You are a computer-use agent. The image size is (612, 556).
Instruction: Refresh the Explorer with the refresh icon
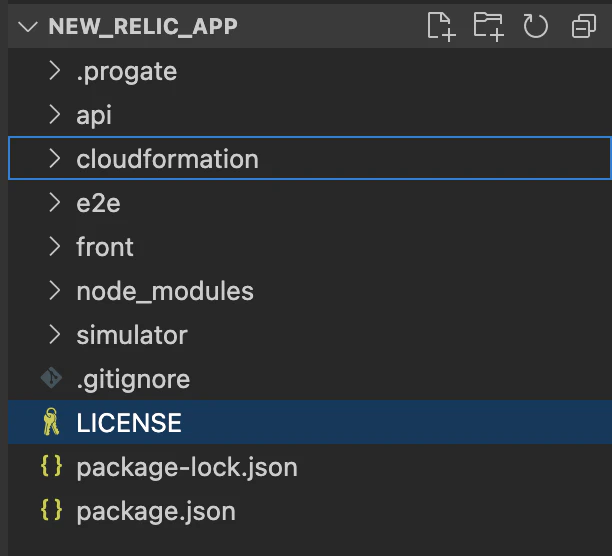[x=536, y=26]
